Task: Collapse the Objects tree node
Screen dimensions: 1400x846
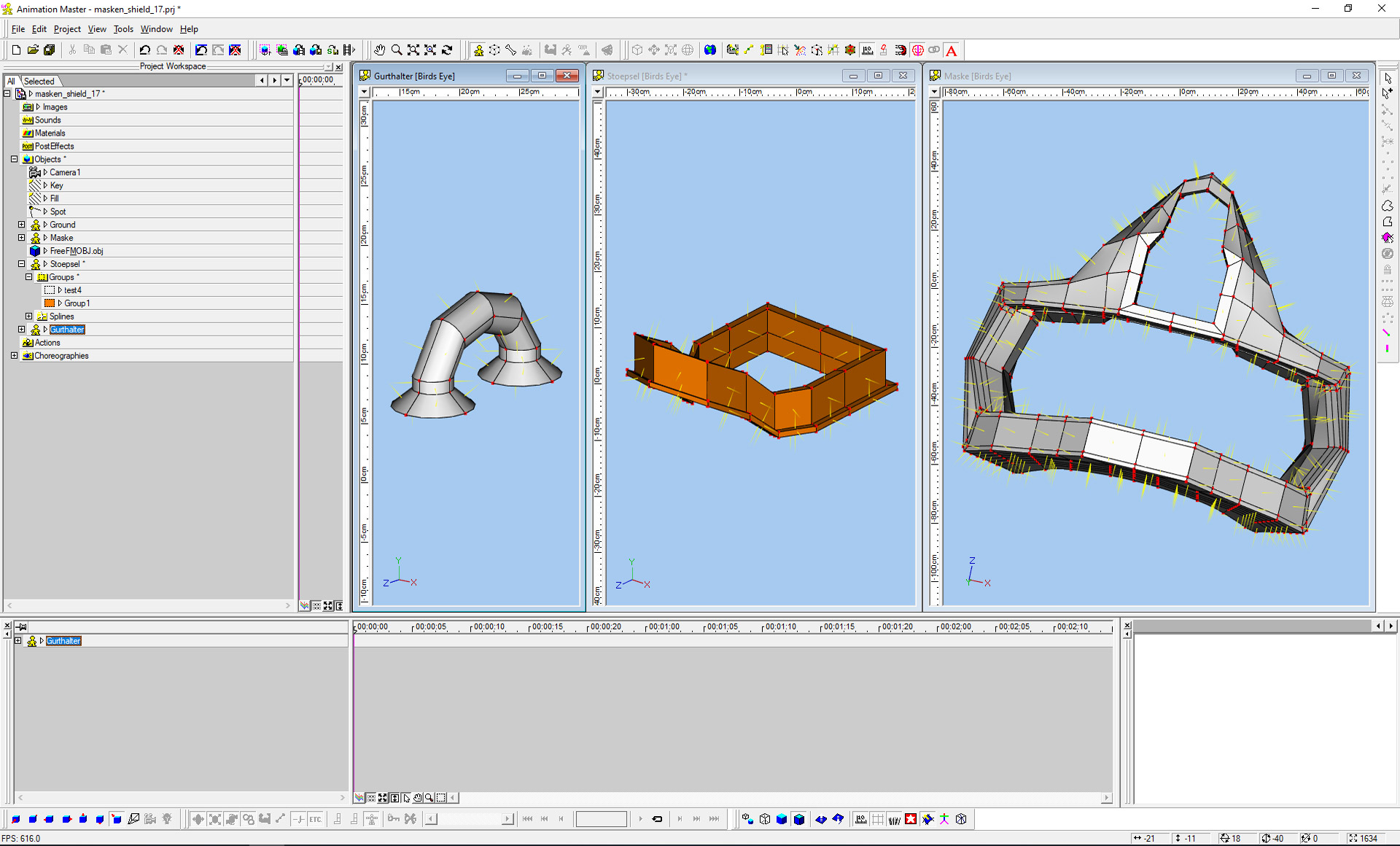Action: click(x=14, y=159)
